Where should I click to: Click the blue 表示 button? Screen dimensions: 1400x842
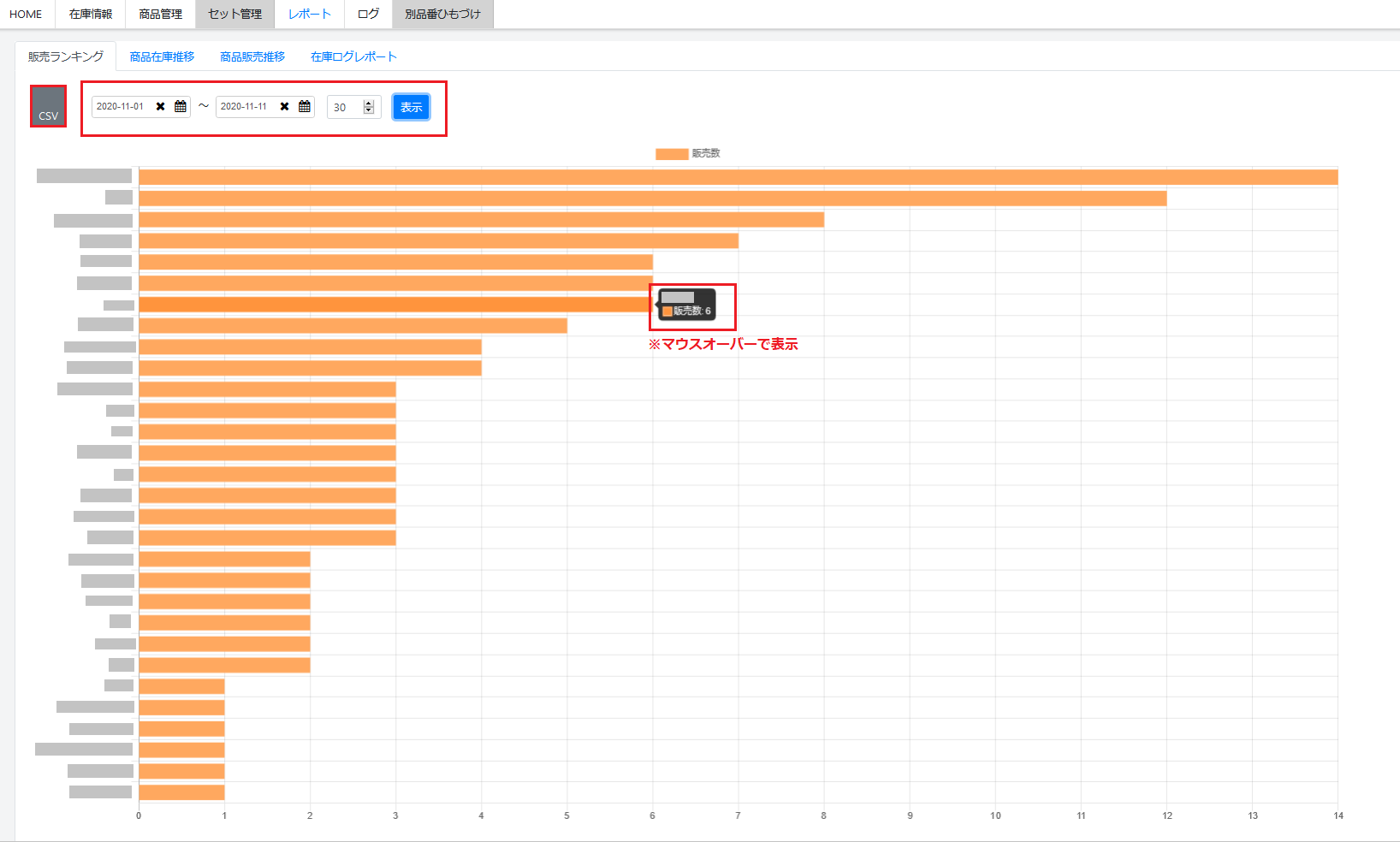(412, 107)
